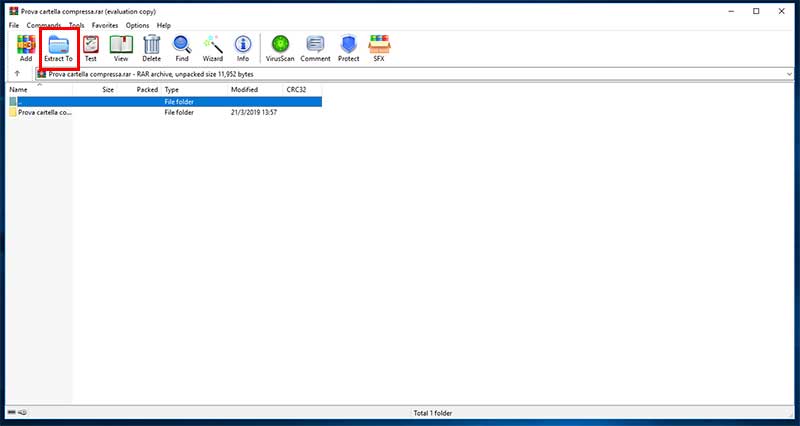Select the '21/3/2019 13:57' modified date
Viewport: 800px width, 426px height.
254,112
